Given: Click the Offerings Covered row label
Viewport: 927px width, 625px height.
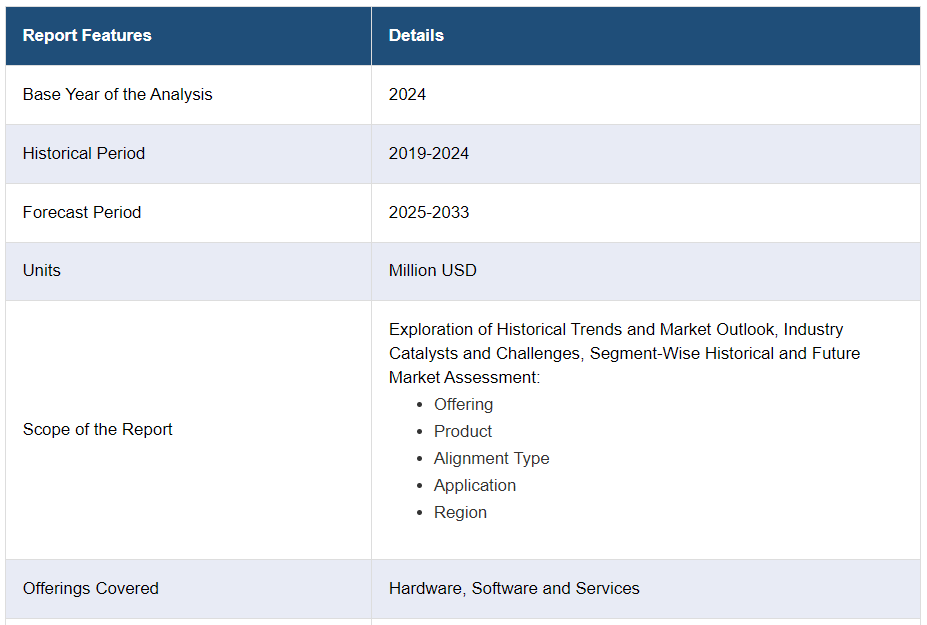Looking at the screenshot, I should [x=91, y=589].
